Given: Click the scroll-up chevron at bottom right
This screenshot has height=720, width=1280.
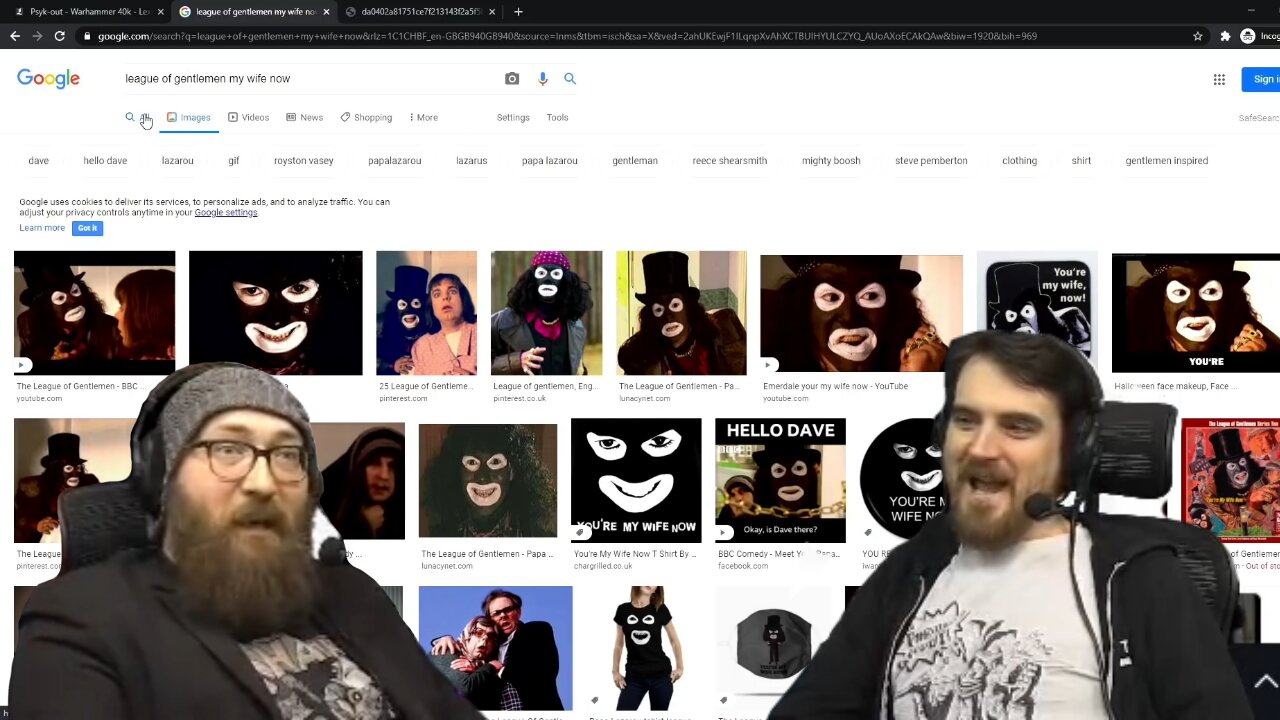Looking at the screenshot, I should tap(1264, 683).
